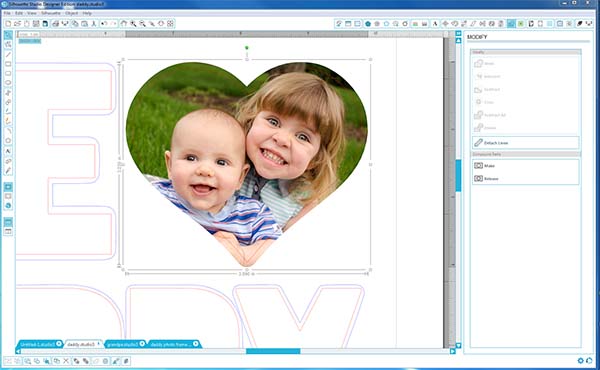The width and height of the screenshot is (600, 370).
Task: Click the green rotation handle above the photo
Action: [x=247, y=48]
